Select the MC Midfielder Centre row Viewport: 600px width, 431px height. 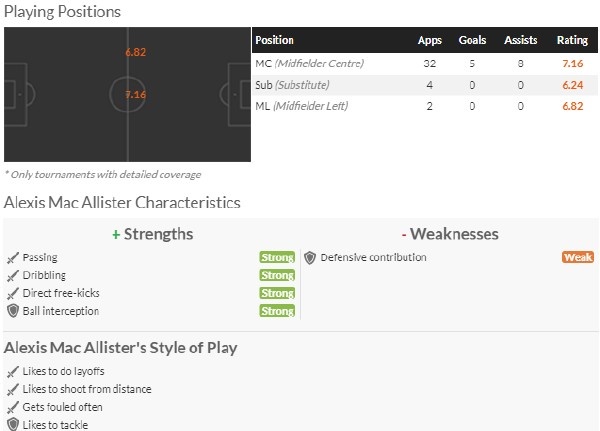point(425,64)
